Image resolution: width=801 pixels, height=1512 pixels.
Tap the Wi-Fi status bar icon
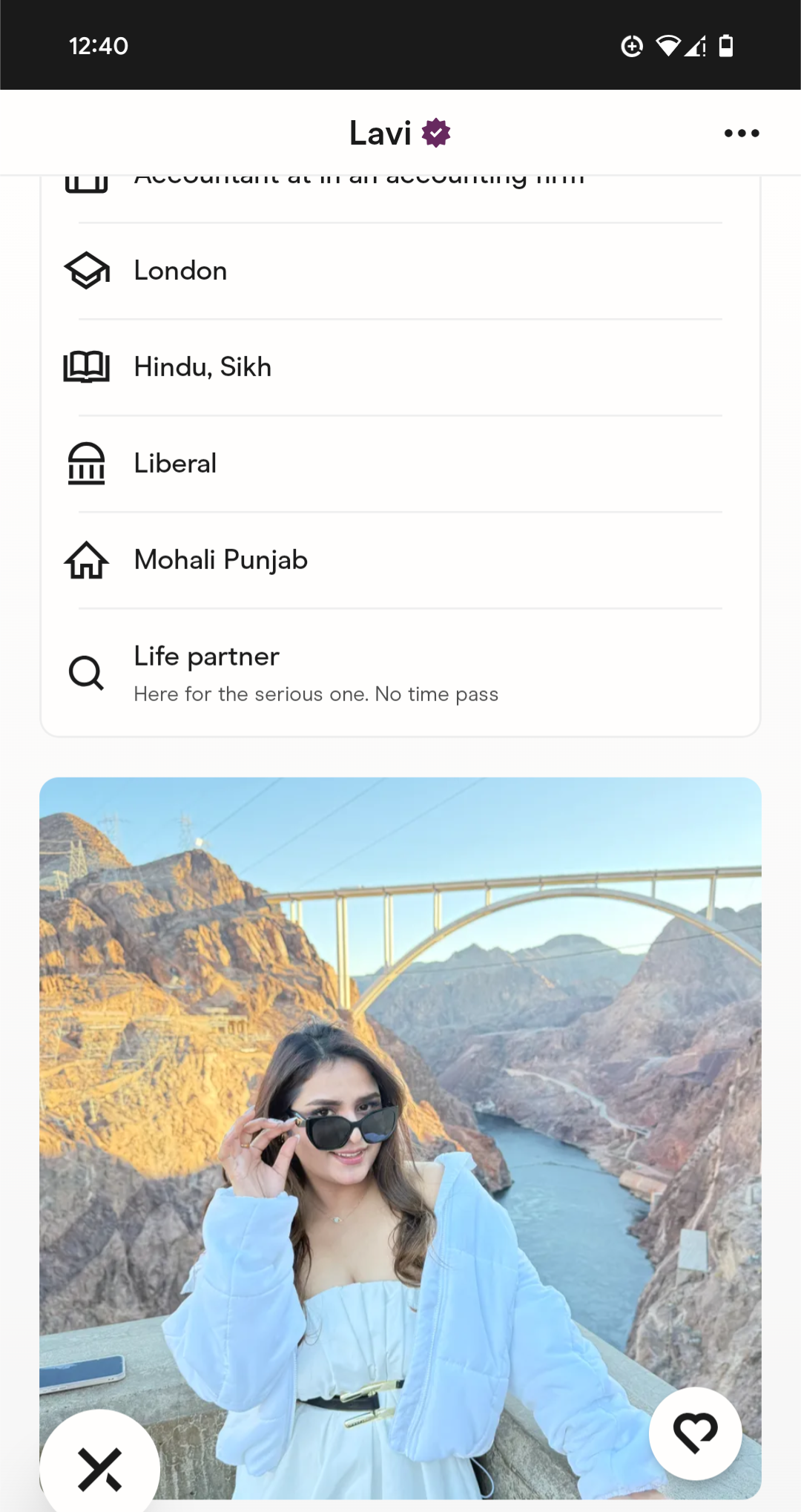[x=668, y=46]
